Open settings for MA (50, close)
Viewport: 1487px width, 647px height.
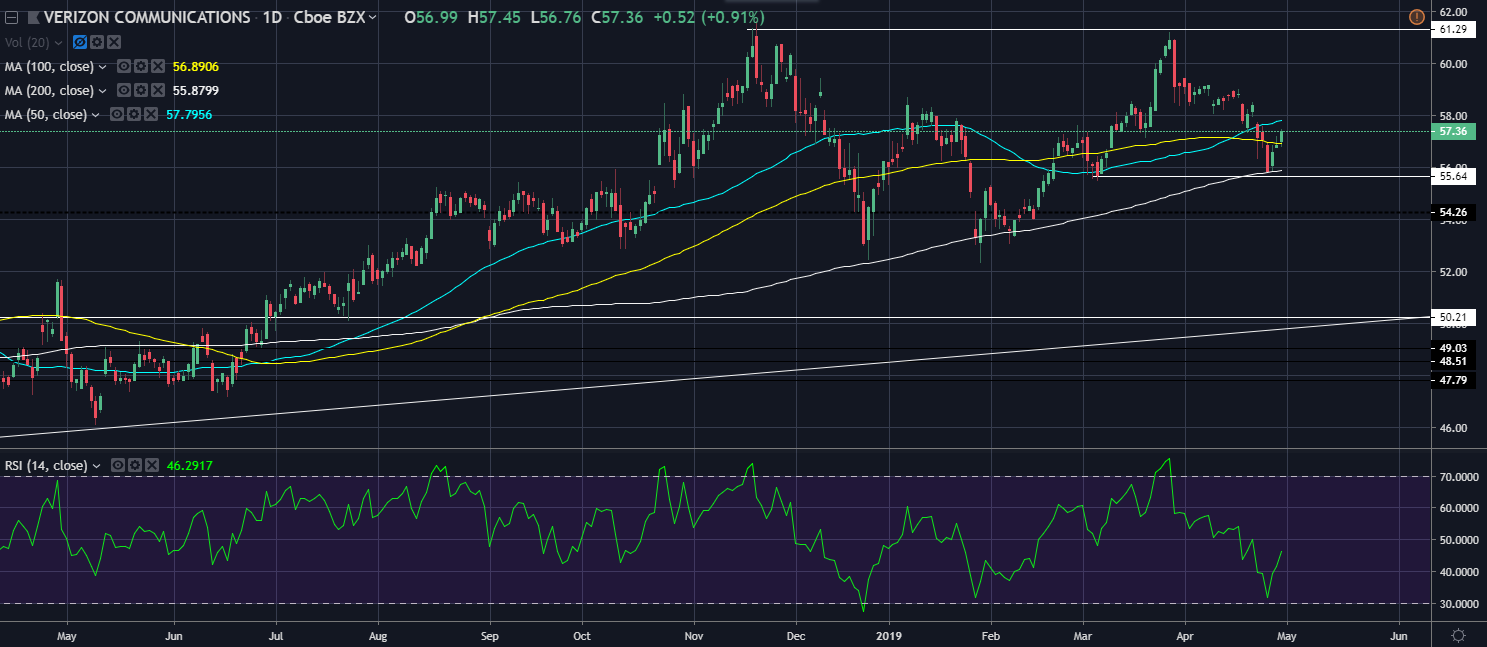tap(133, 114)
